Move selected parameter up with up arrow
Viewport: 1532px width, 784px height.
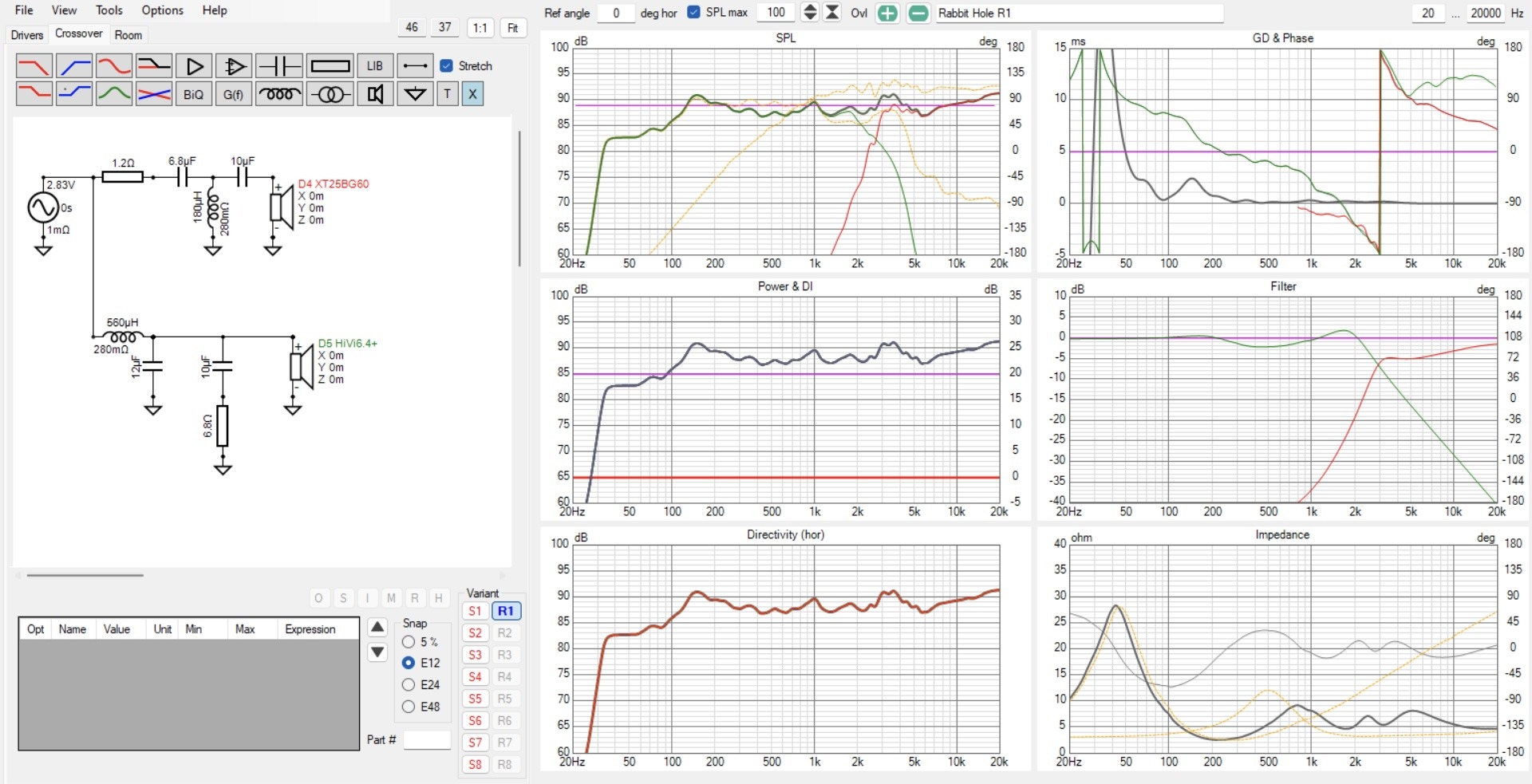(377, 627)
